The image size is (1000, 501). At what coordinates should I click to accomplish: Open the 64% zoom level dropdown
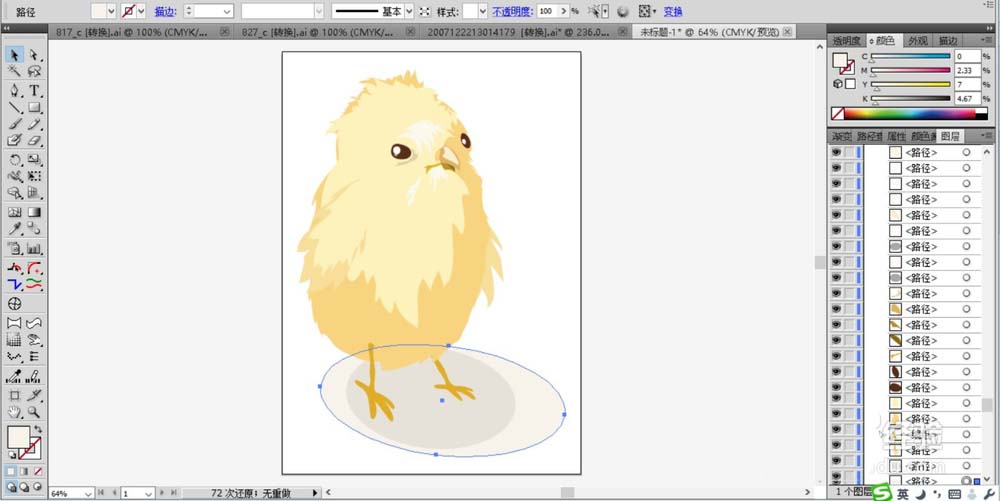[89, 493]
